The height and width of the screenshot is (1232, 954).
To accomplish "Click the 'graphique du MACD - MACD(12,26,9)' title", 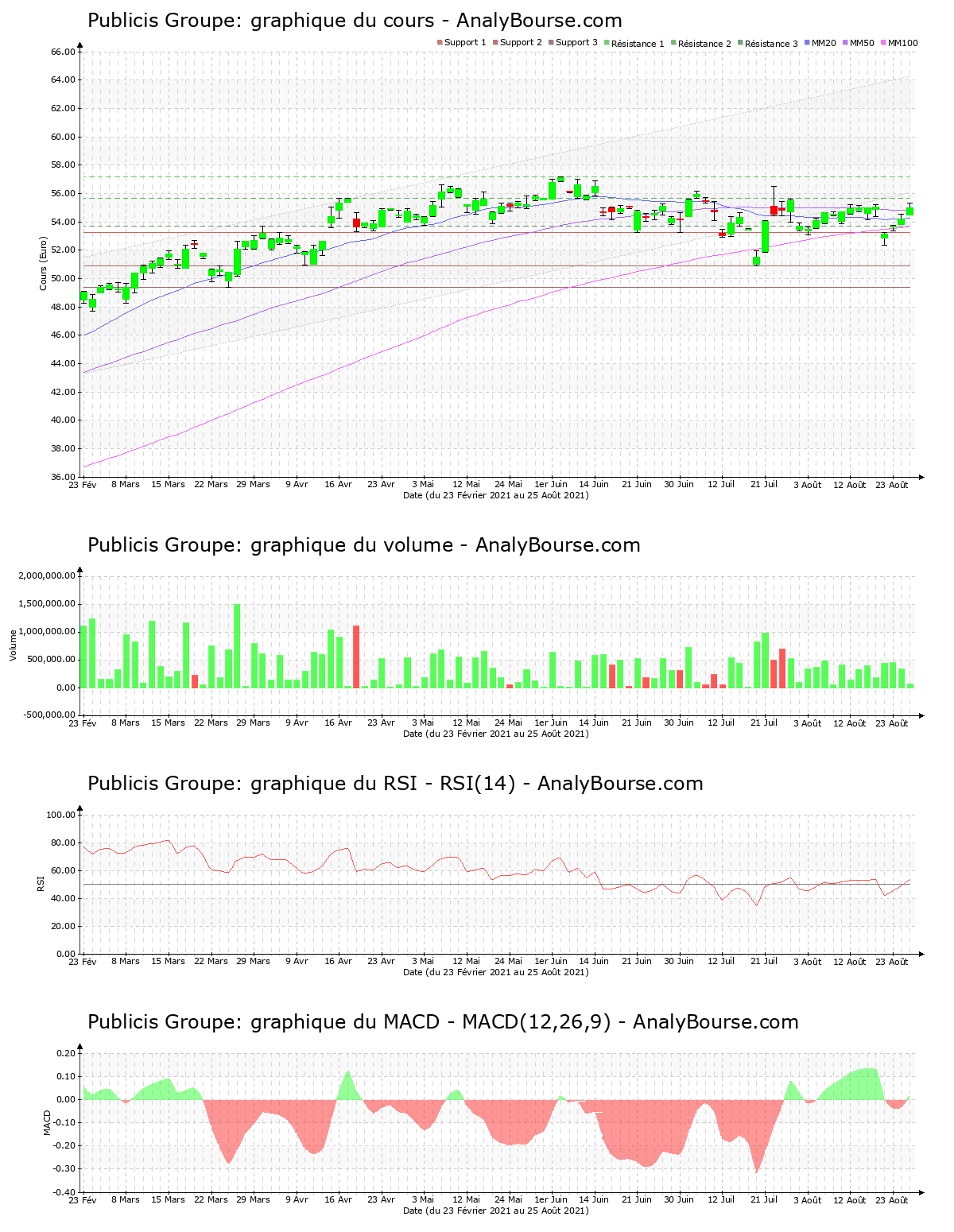I will (x=443, y=1022).
